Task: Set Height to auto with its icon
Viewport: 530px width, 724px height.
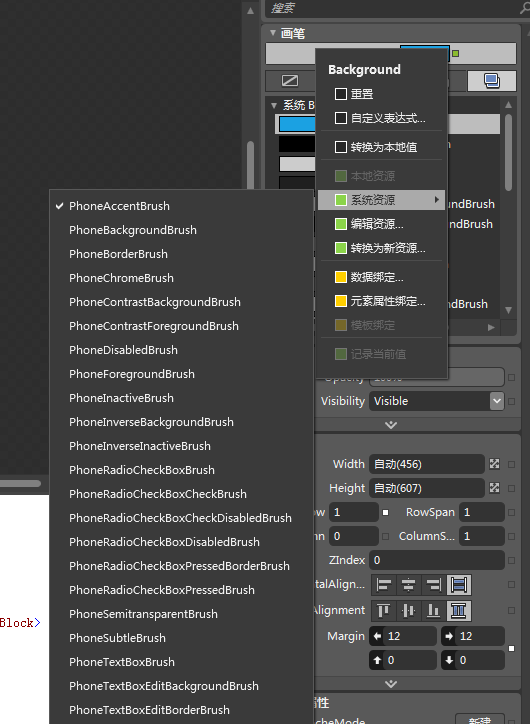Action: pos(494,488)
